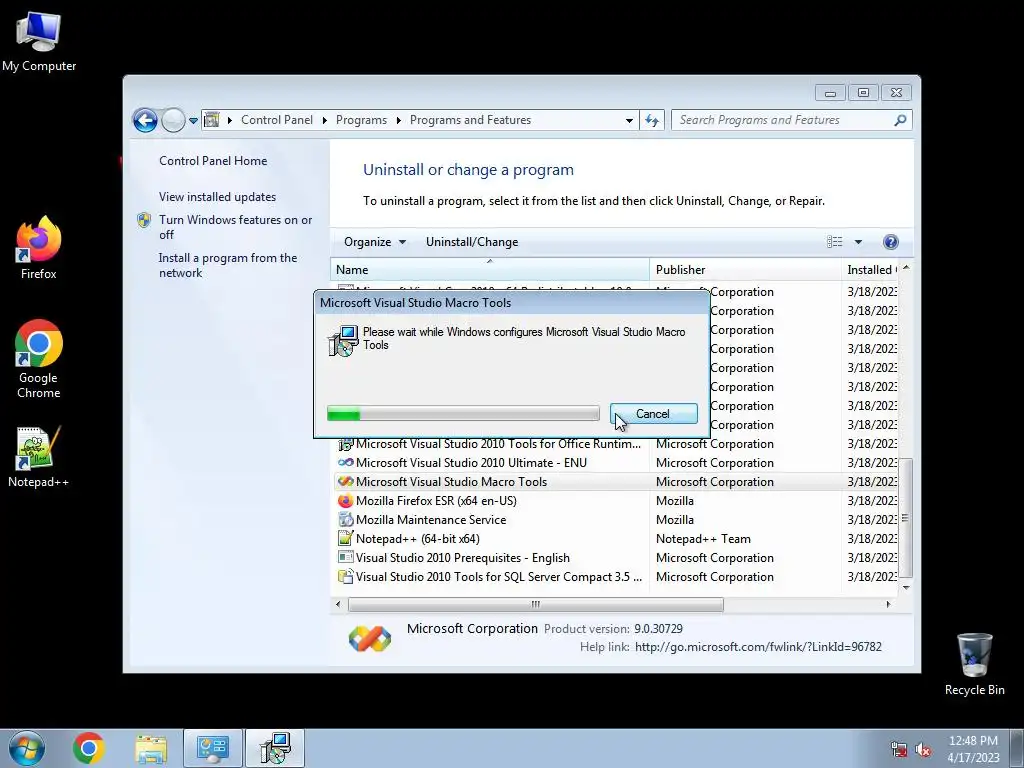Open Turn Windows features on or off
Image resolution: width=1024 pixels, height=768 pixels.
235,227
